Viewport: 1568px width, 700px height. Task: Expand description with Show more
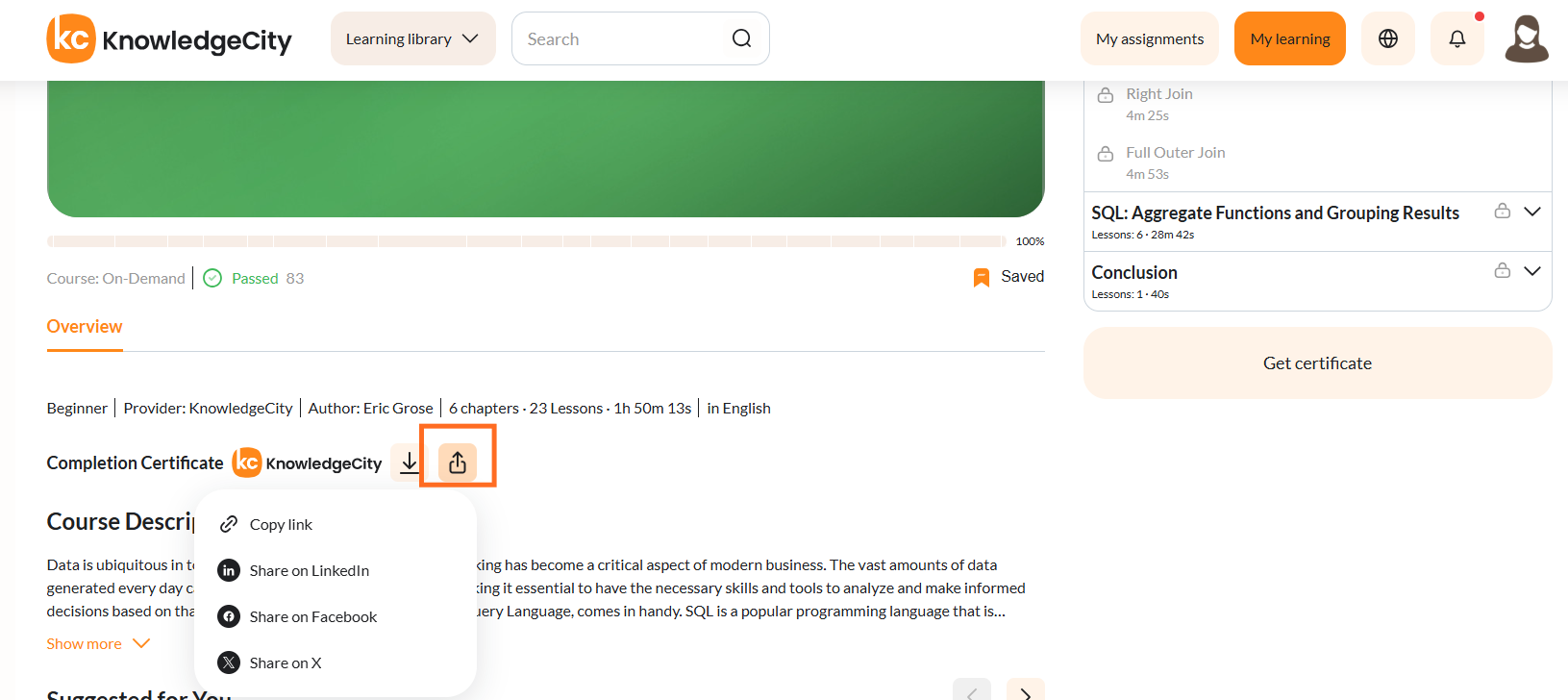(98, 643)
